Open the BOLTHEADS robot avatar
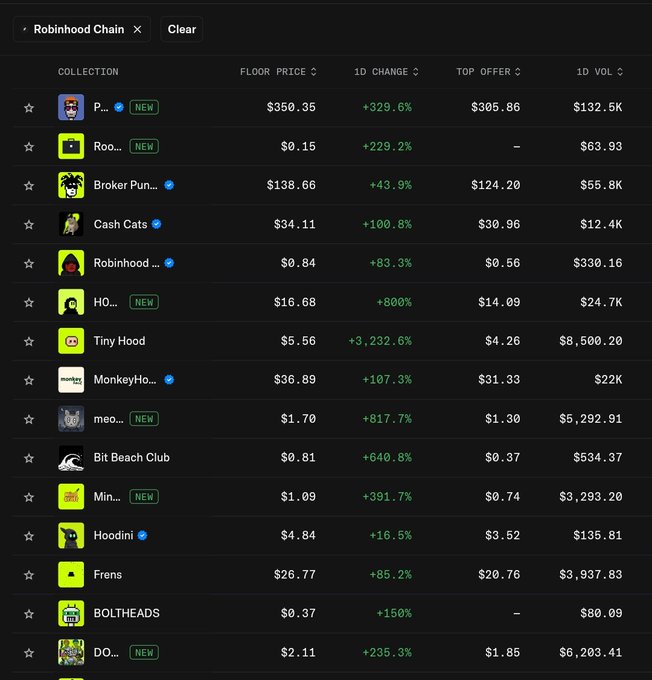The height and width of the screenshot is (680, 652). 71,613
